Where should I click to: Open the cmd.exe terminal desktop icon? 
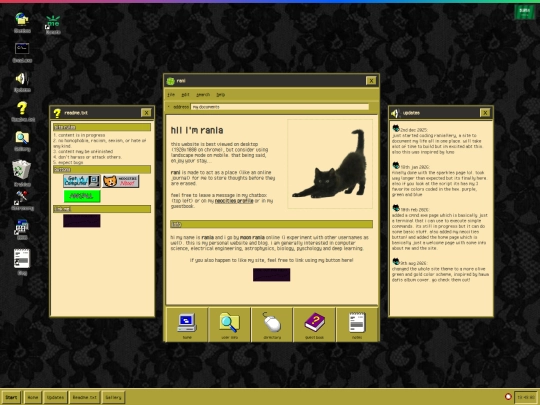tap(22, 49)
